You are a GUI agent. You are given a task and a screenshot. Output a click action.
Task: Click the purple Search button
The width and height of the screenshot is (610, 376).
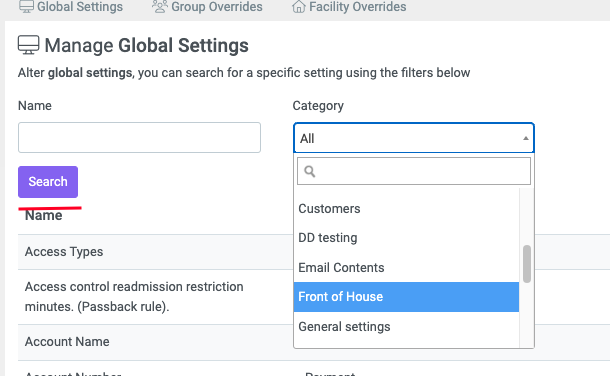[48, 182]
